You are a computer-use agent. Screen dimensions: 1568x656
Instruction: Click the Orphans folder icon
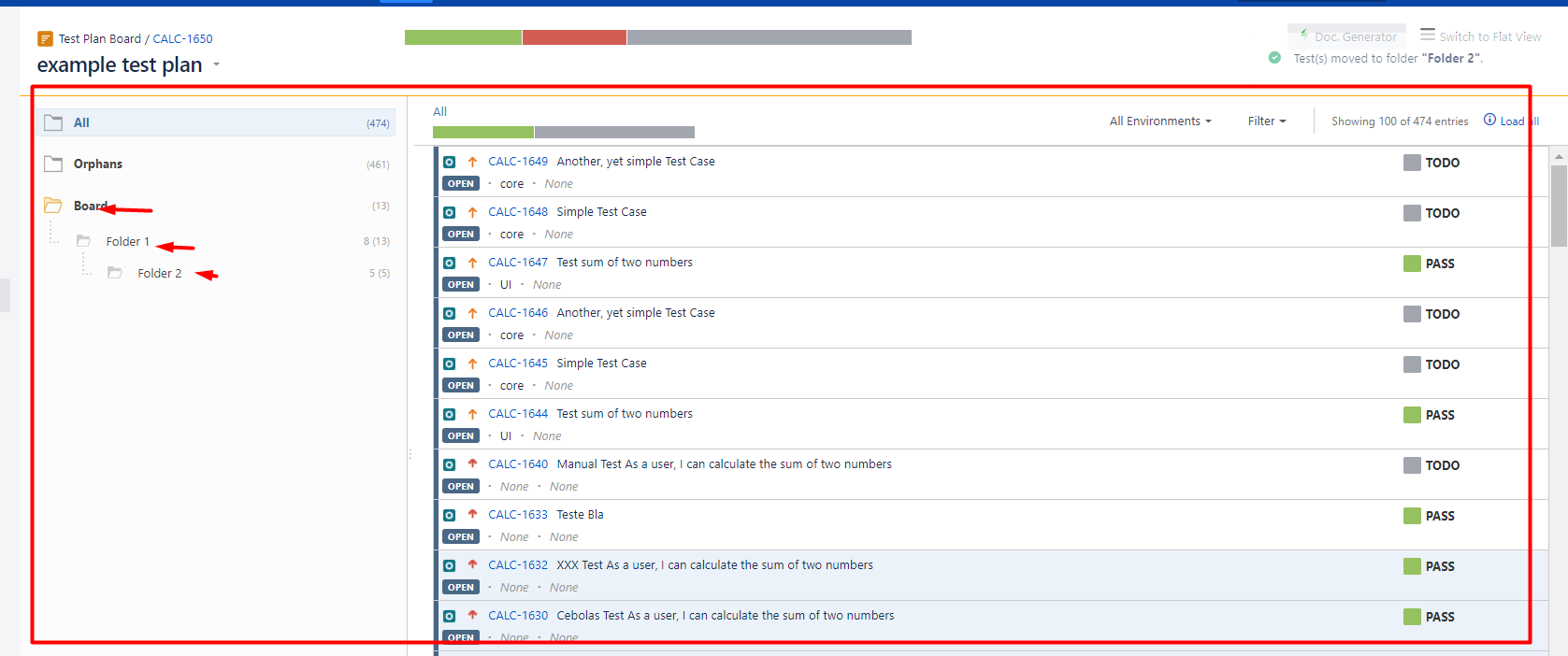(53, 164)
